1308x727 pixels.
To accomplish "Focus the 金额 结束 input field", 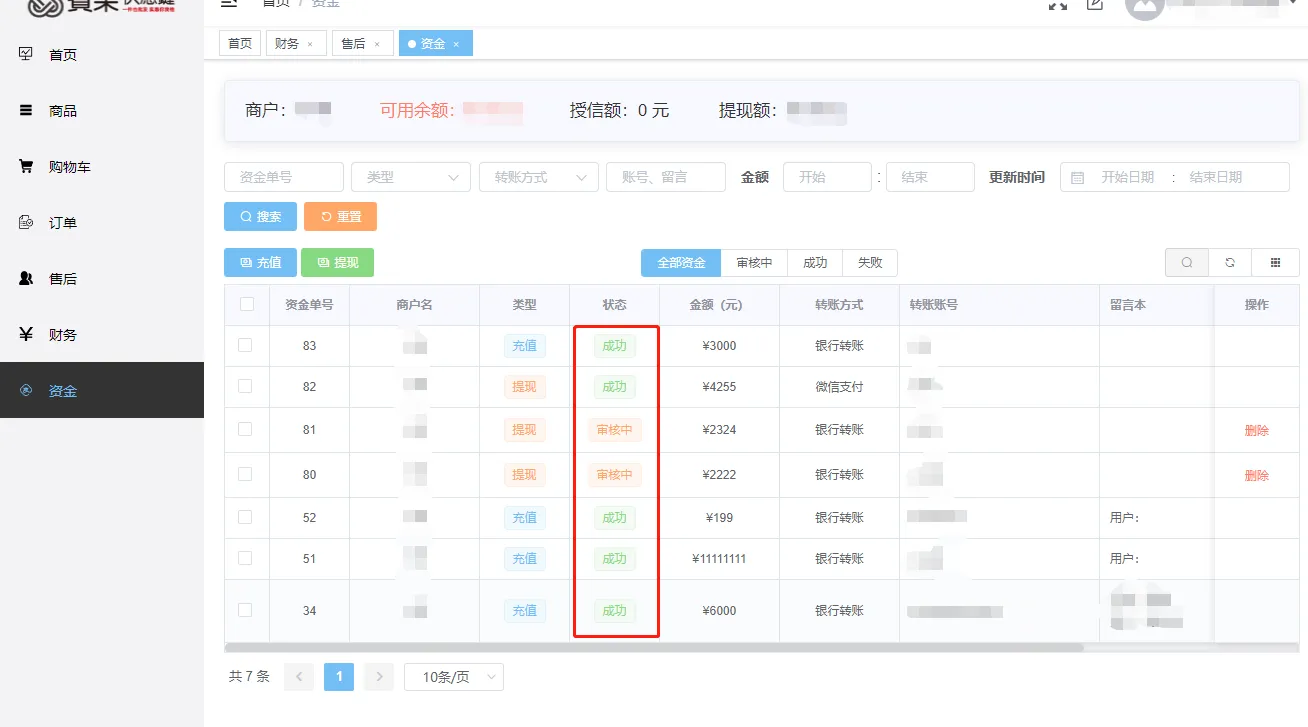I will 930,177.
